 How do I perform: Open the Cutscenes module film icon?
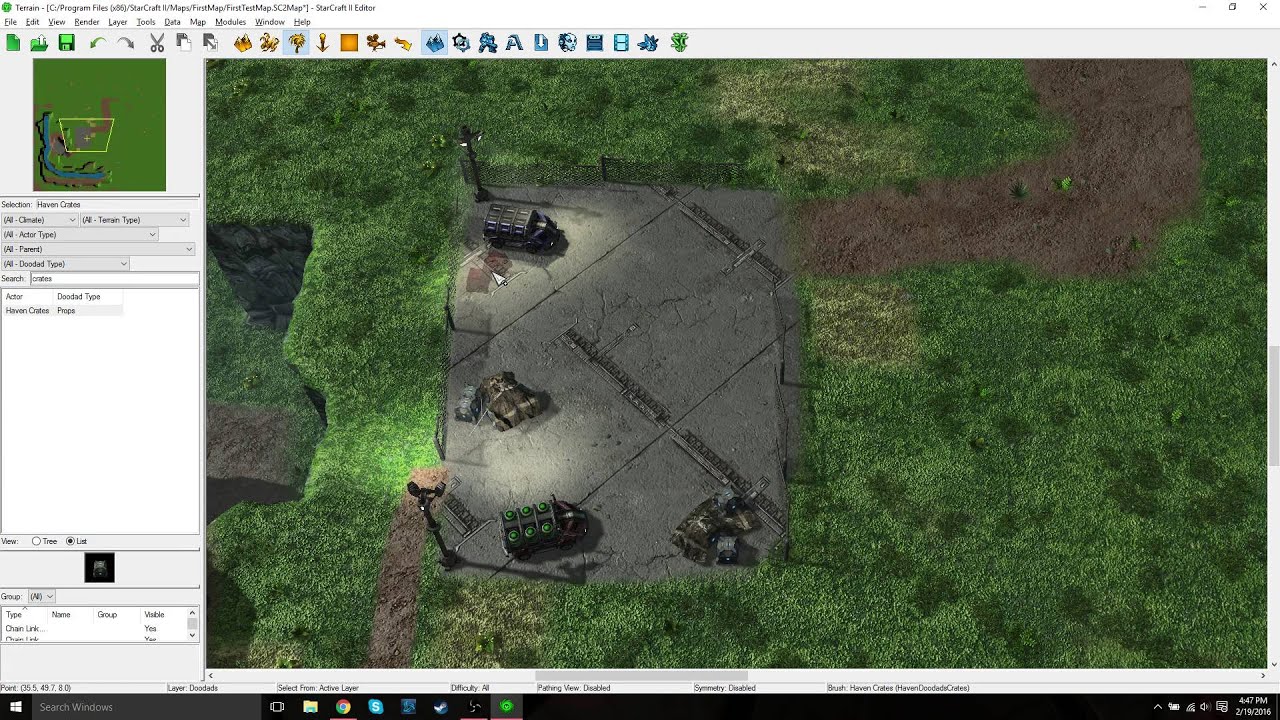pos(621,43)
